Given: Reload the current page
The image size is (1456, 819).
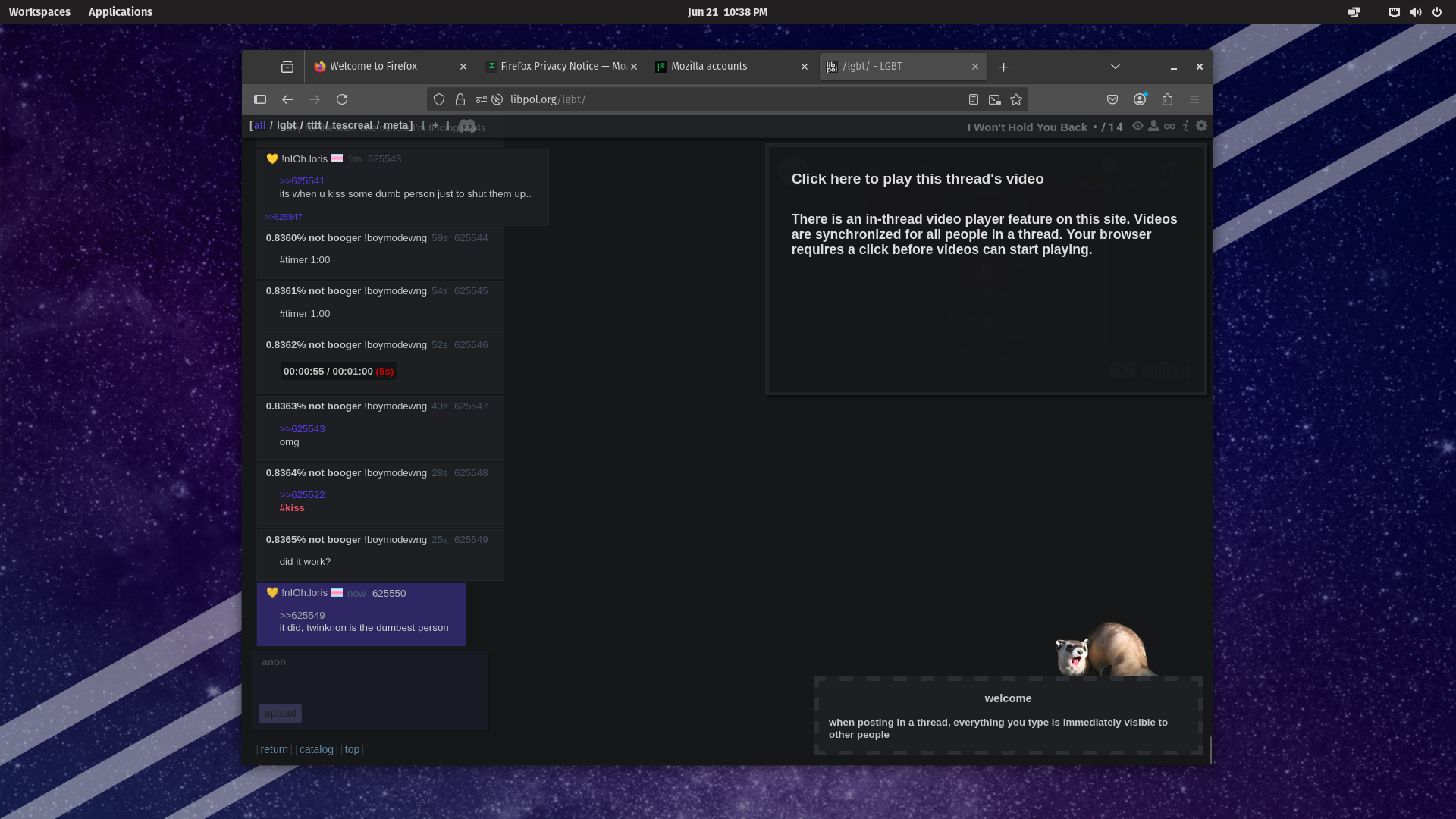Looking at the screenshot, I should pyautogui.click(x=342, y=99).
